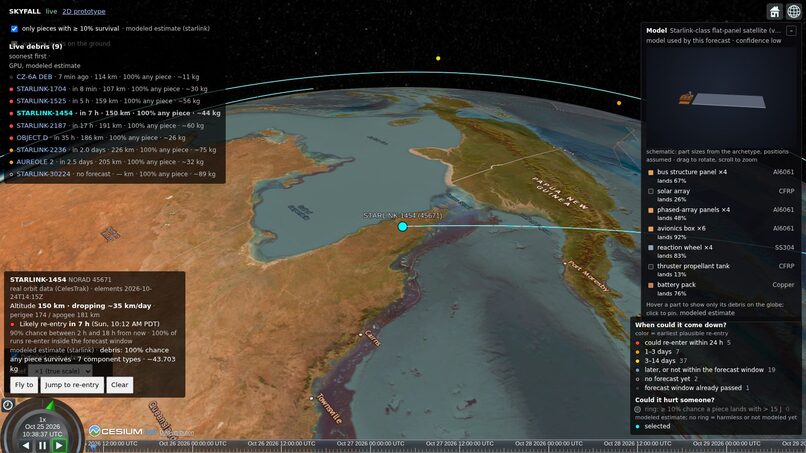Pin the bus structure panel ×4 part
Screen dimensions: 806x453
721,176
